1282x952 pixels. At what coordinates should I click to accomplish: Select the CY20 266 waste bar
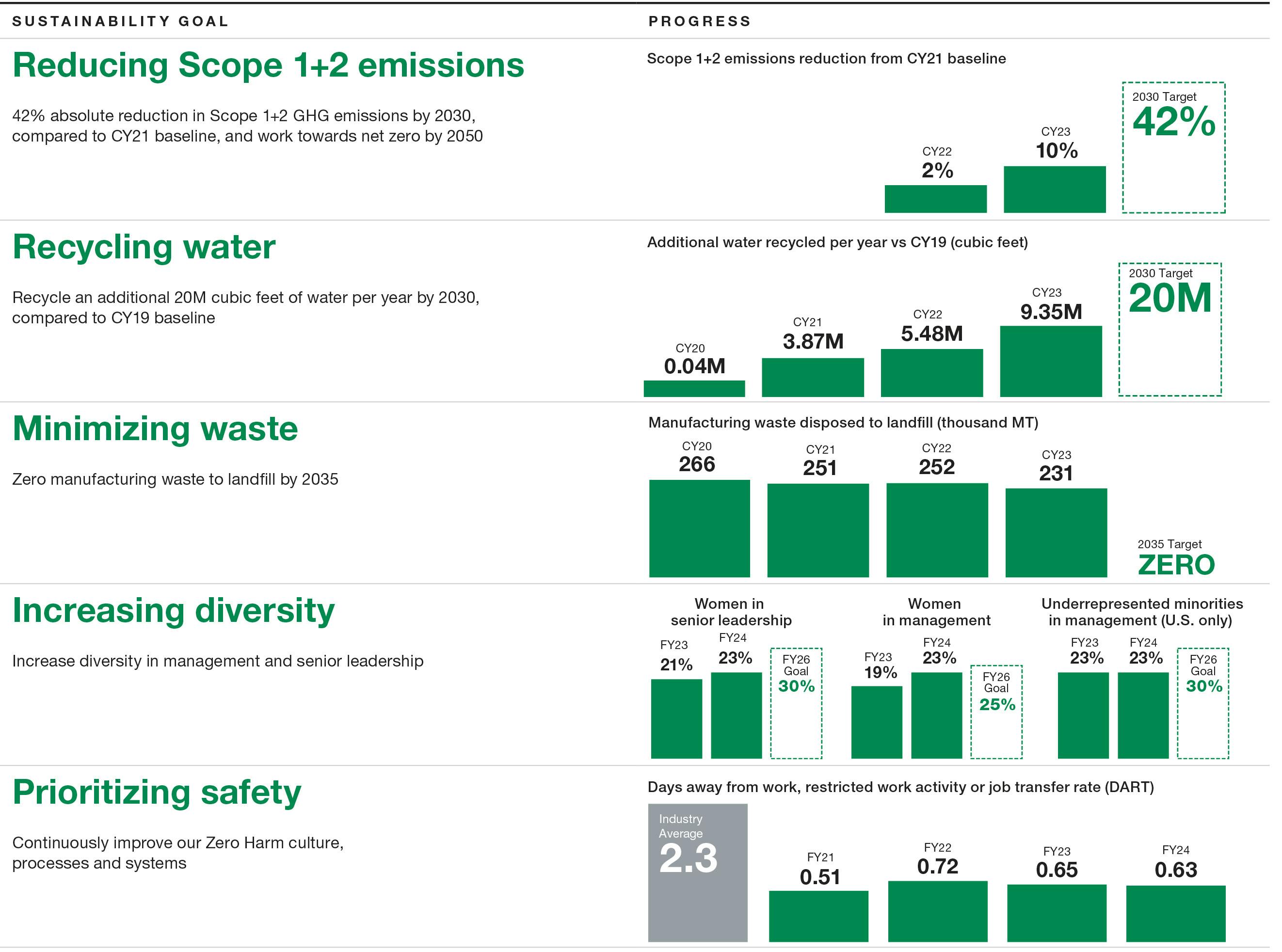699,528
